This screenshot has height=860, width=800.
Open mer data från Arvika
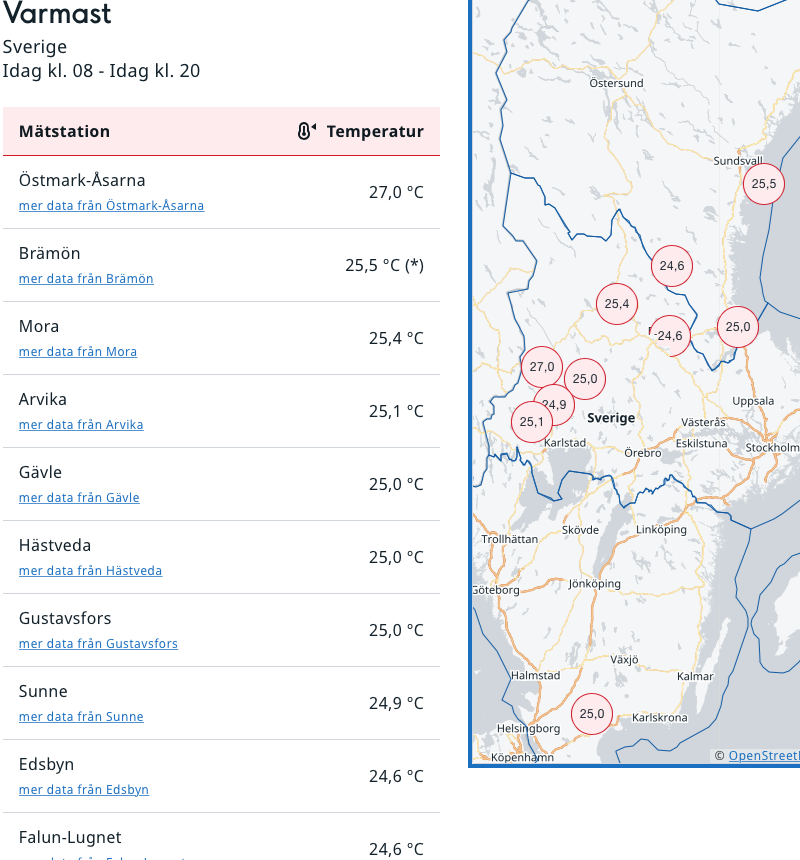pyautogui.click(x=81, y=425)
